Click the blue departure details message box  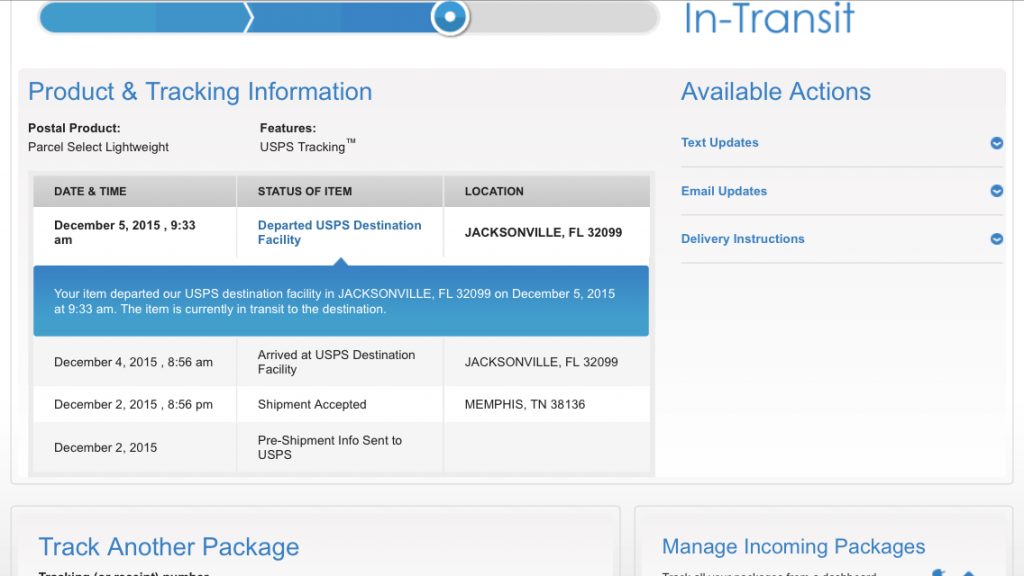pos(340,302)
